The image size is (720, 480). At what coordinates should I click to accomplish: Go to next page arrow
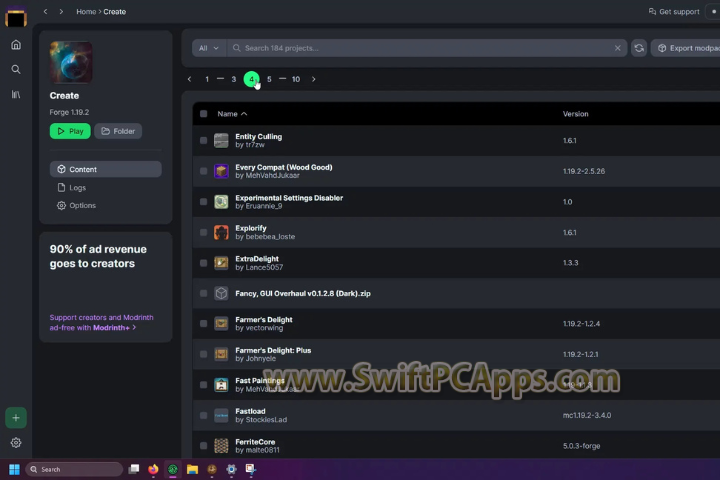(314, 79)
